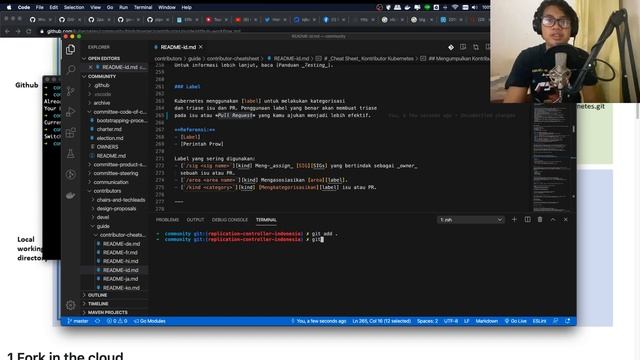Open the Run menu in menu bar
The image size is (640, 360).
click(x=123, y=7)
